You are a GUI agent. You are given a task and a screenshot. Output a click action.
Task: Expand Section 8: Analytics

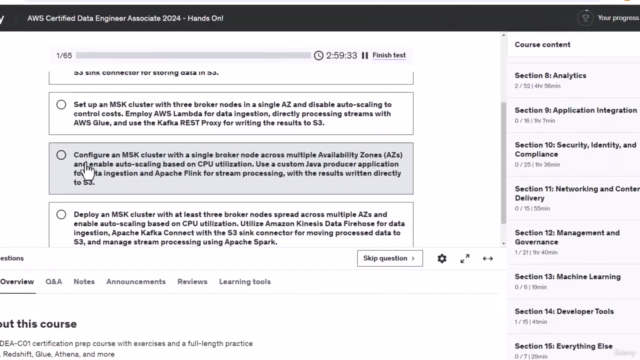pyautogui.click(x=573, y=80)
